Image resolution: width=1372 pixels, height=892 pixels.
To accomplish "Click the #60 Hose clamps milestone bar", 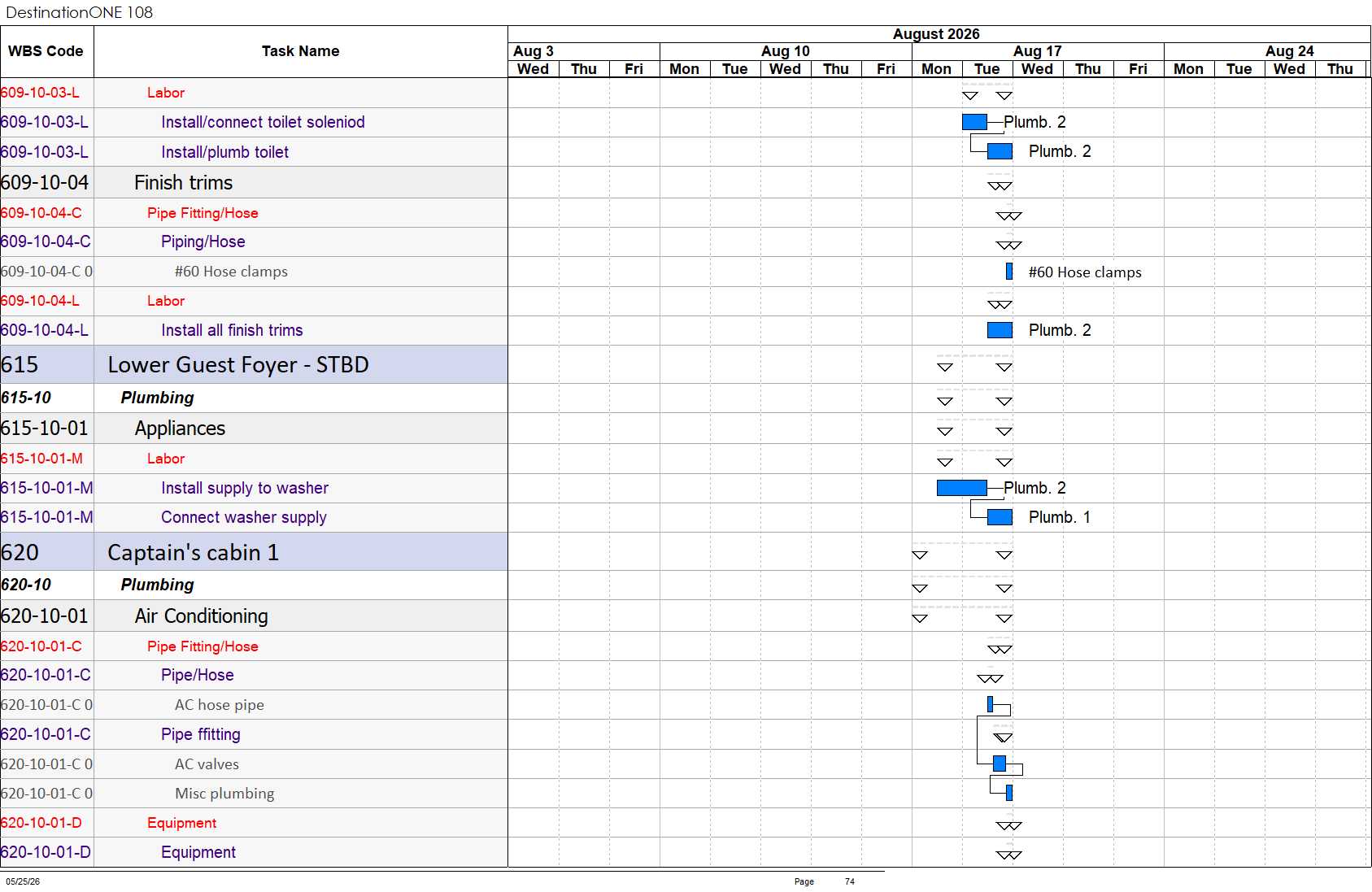I will coord(1009,272).
